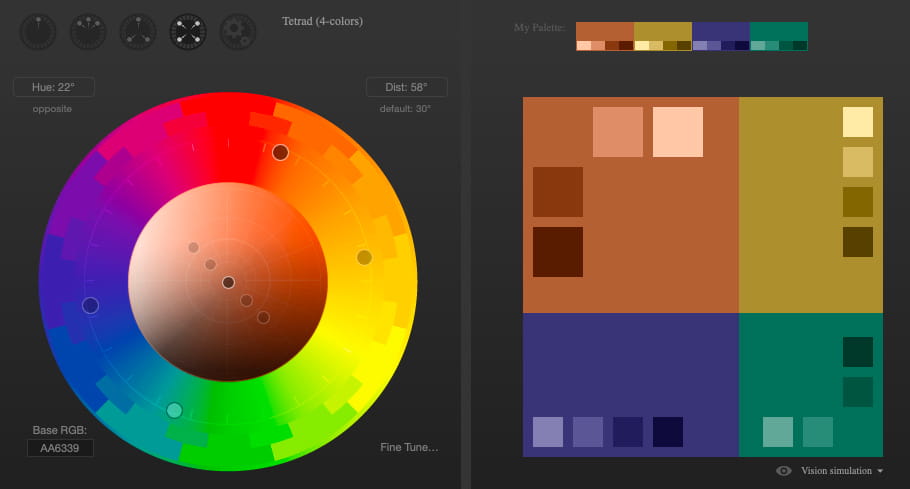910x489 pixels.
Task: Select the Monochromatic (1-color) scheme icon
Action: 38,31
